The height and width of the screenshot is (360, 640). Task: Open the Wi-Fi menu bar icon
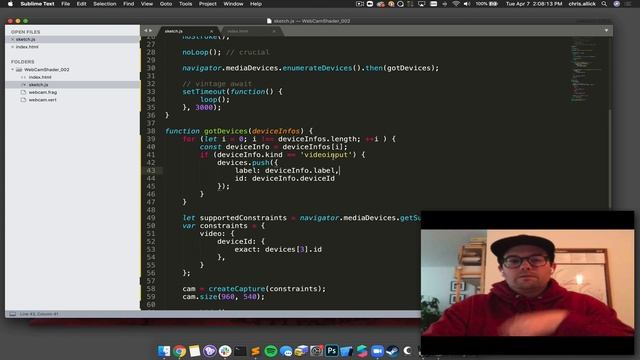[456, 4]
